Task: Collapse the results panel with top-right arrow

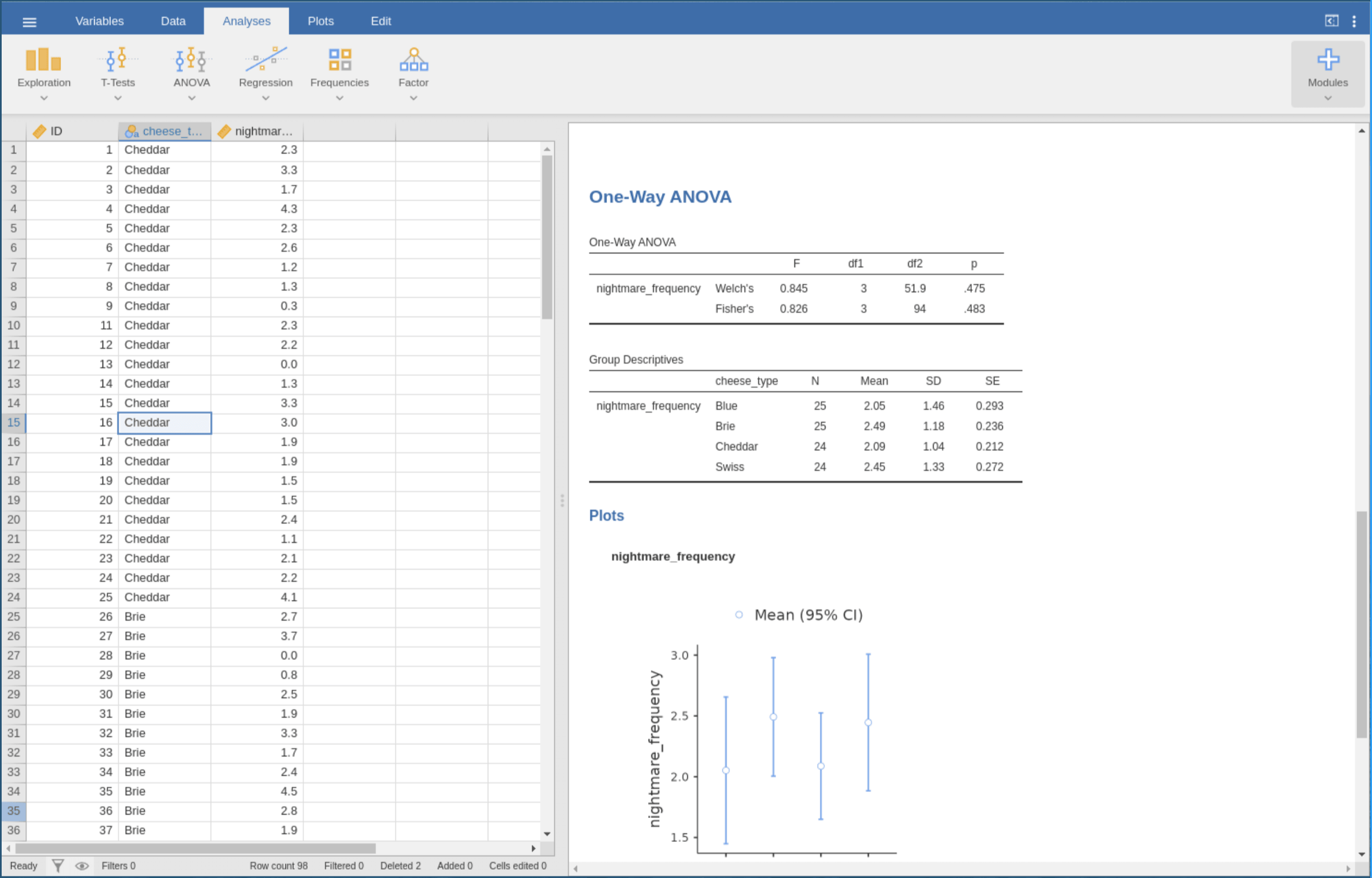Action: [1332, 21]
